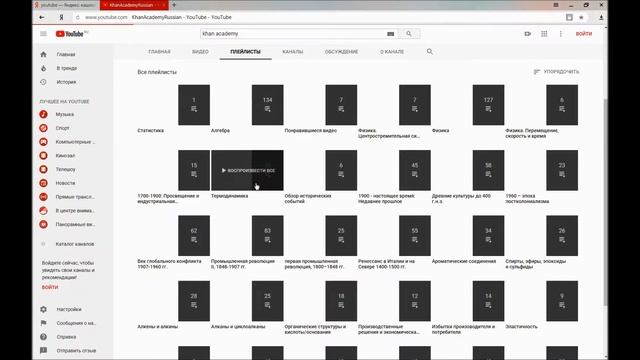This screenshot has width=640, height=360.
Task: Click the YouTube logo
Action: coord(71,34)
